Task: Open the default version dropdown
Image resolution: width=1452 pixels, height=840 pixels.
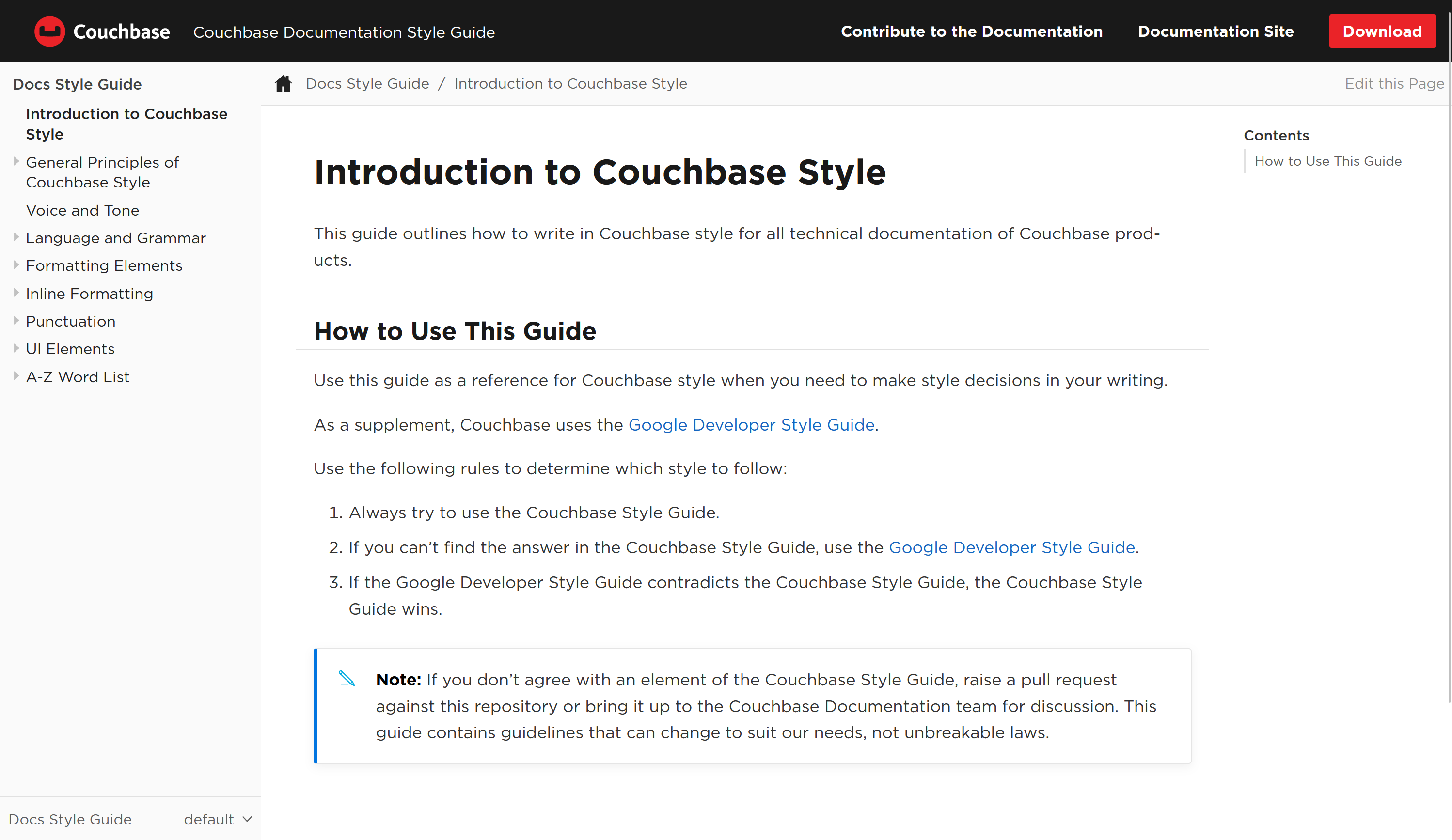Action: (x=218, y=819)
